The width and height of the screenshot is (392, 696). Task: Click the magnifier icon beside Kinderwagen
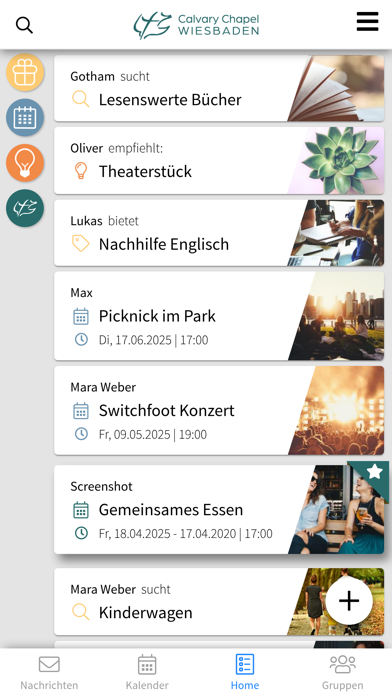(x=81, y=613)
